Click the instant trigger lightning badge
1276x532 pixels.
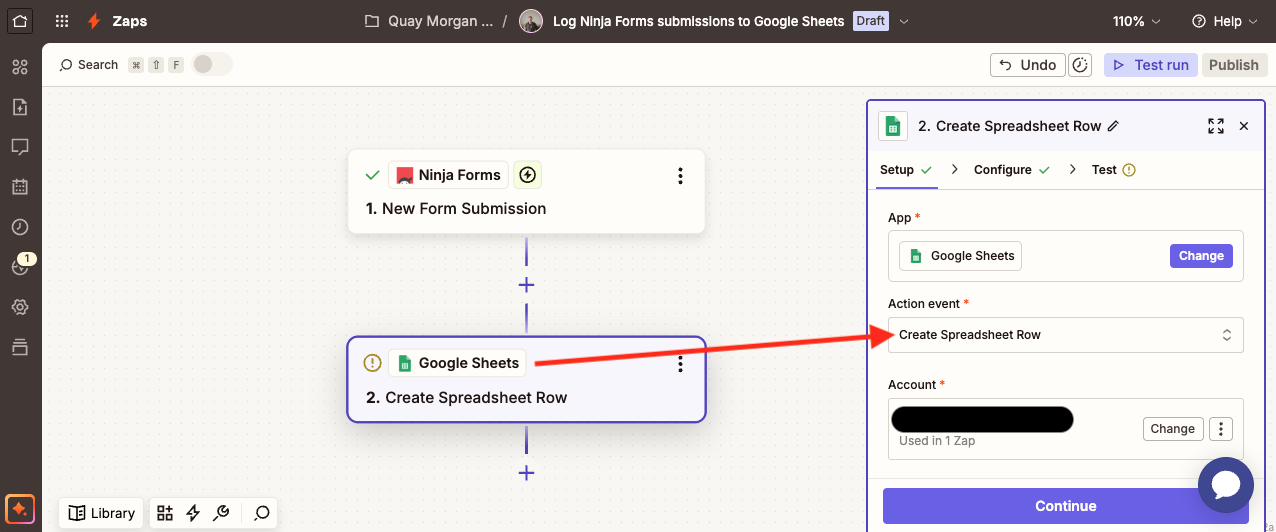coord(528,175)
